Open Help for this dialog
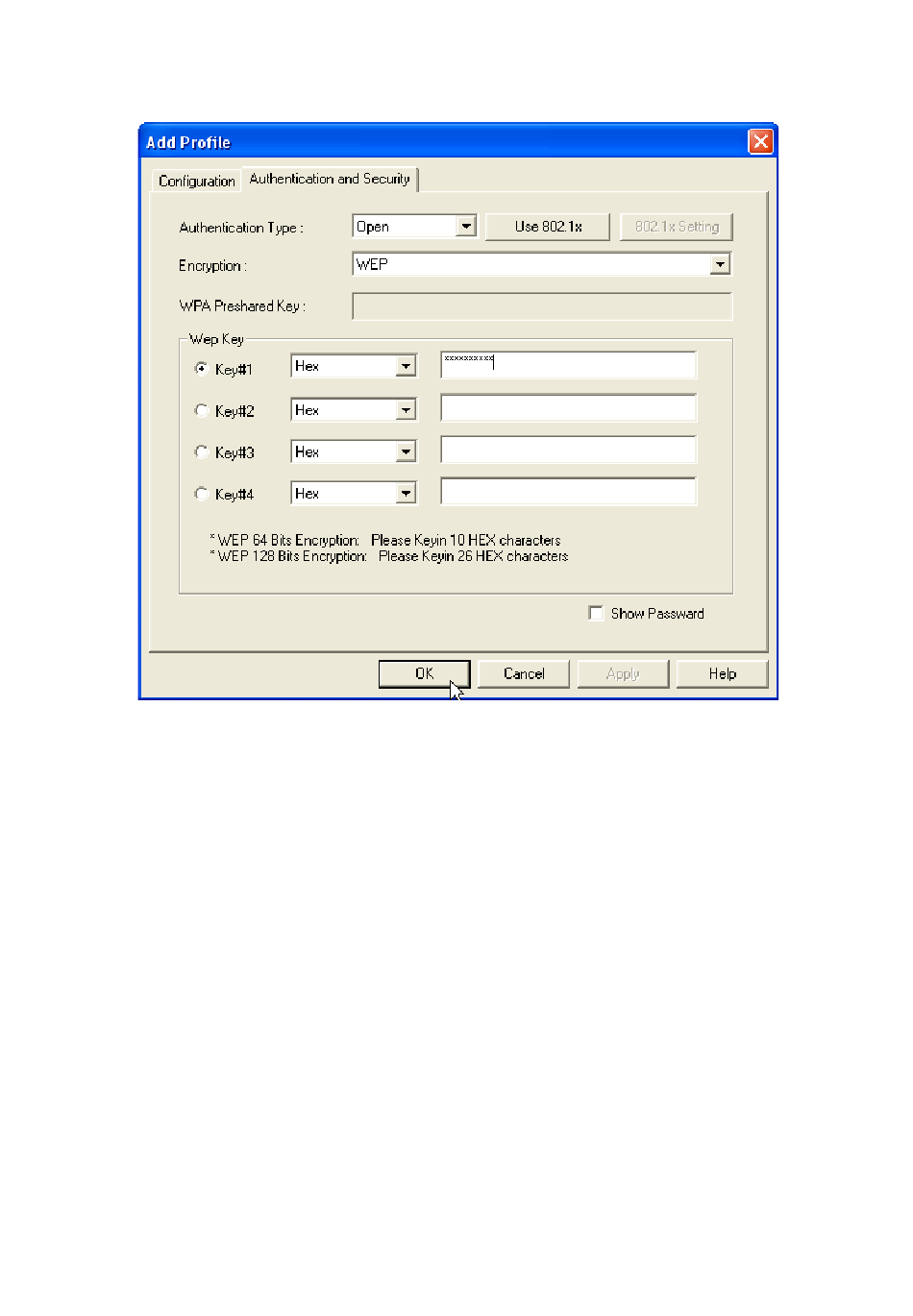The height and width of the screenshot is (1316, 913). click(x=723, y=673)
